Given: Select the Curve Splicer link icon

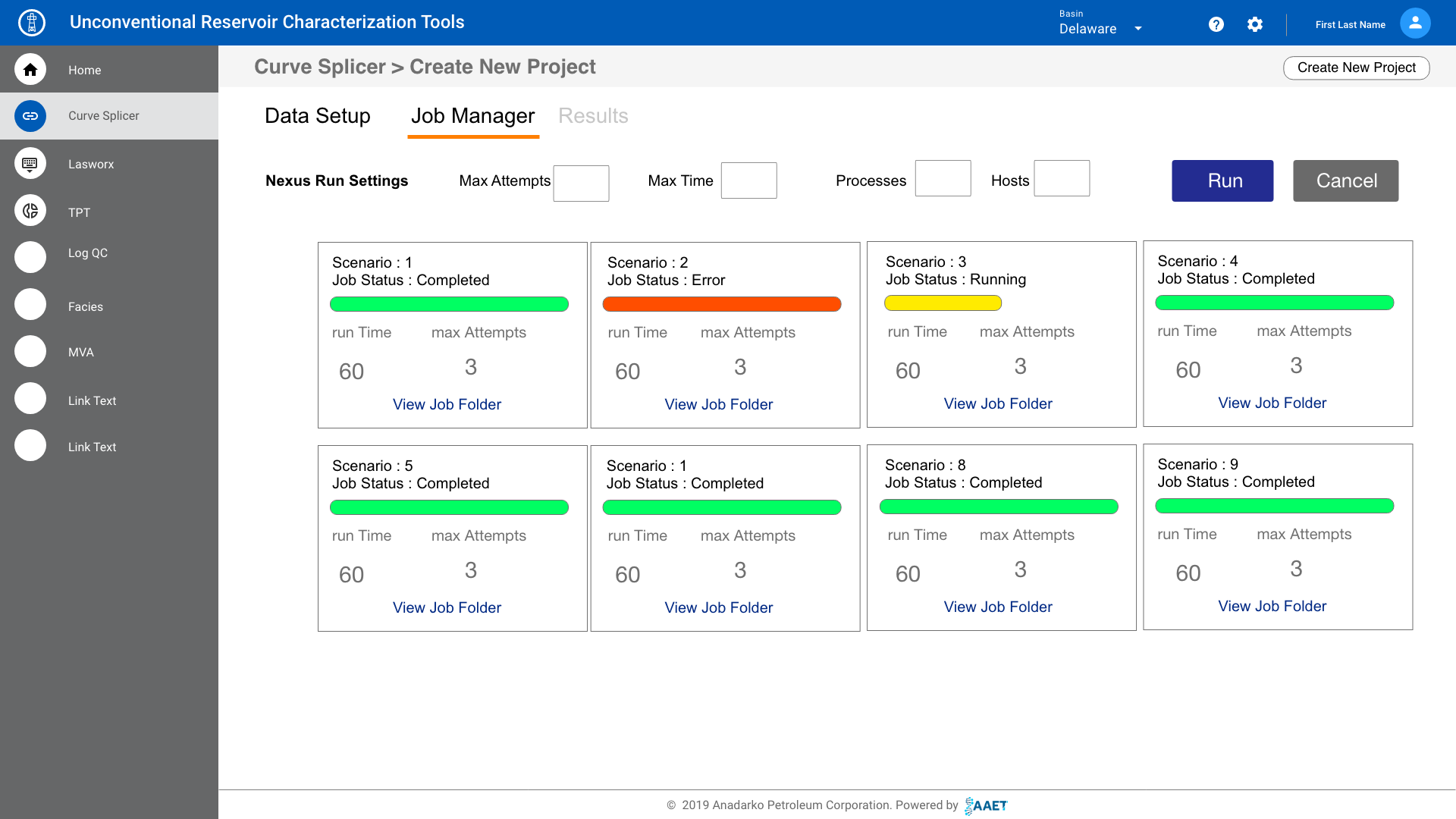Looking at the screenshot, I should pos(30,116).
